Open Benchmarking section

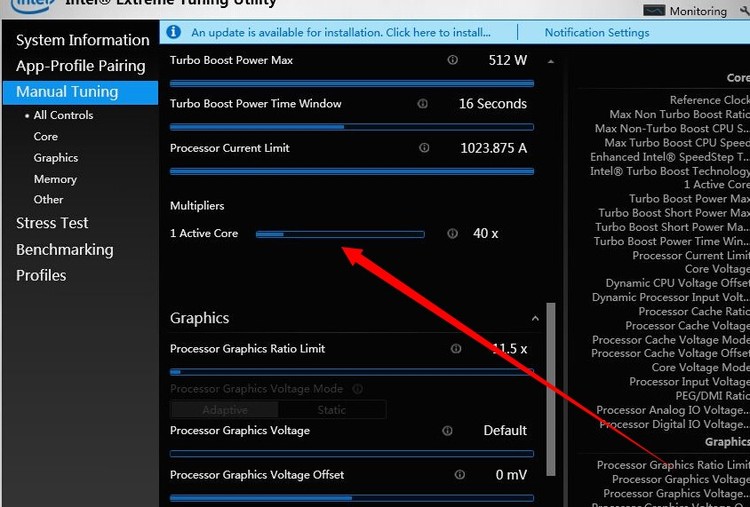(65, 250)
